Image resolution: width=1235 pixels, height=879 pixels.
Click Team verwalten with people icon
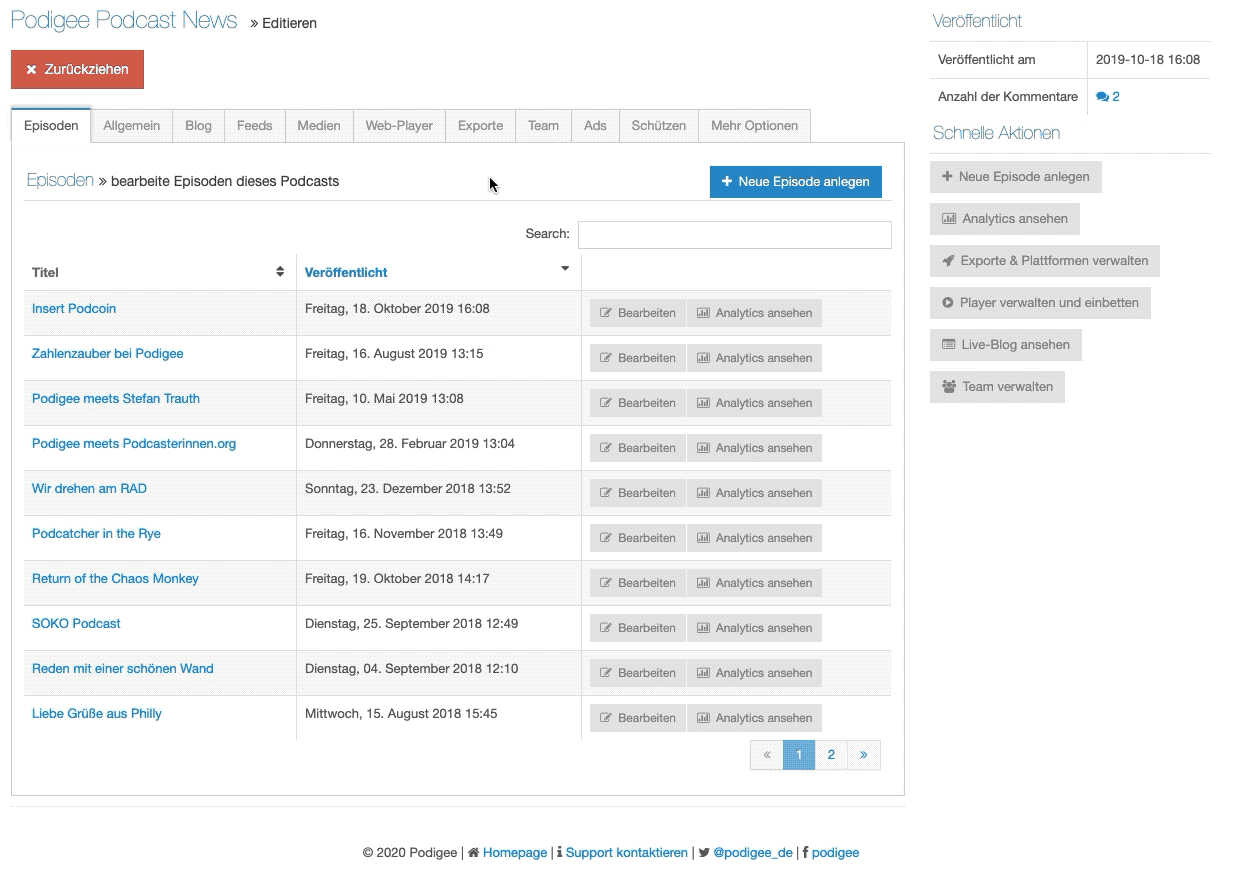997,387
